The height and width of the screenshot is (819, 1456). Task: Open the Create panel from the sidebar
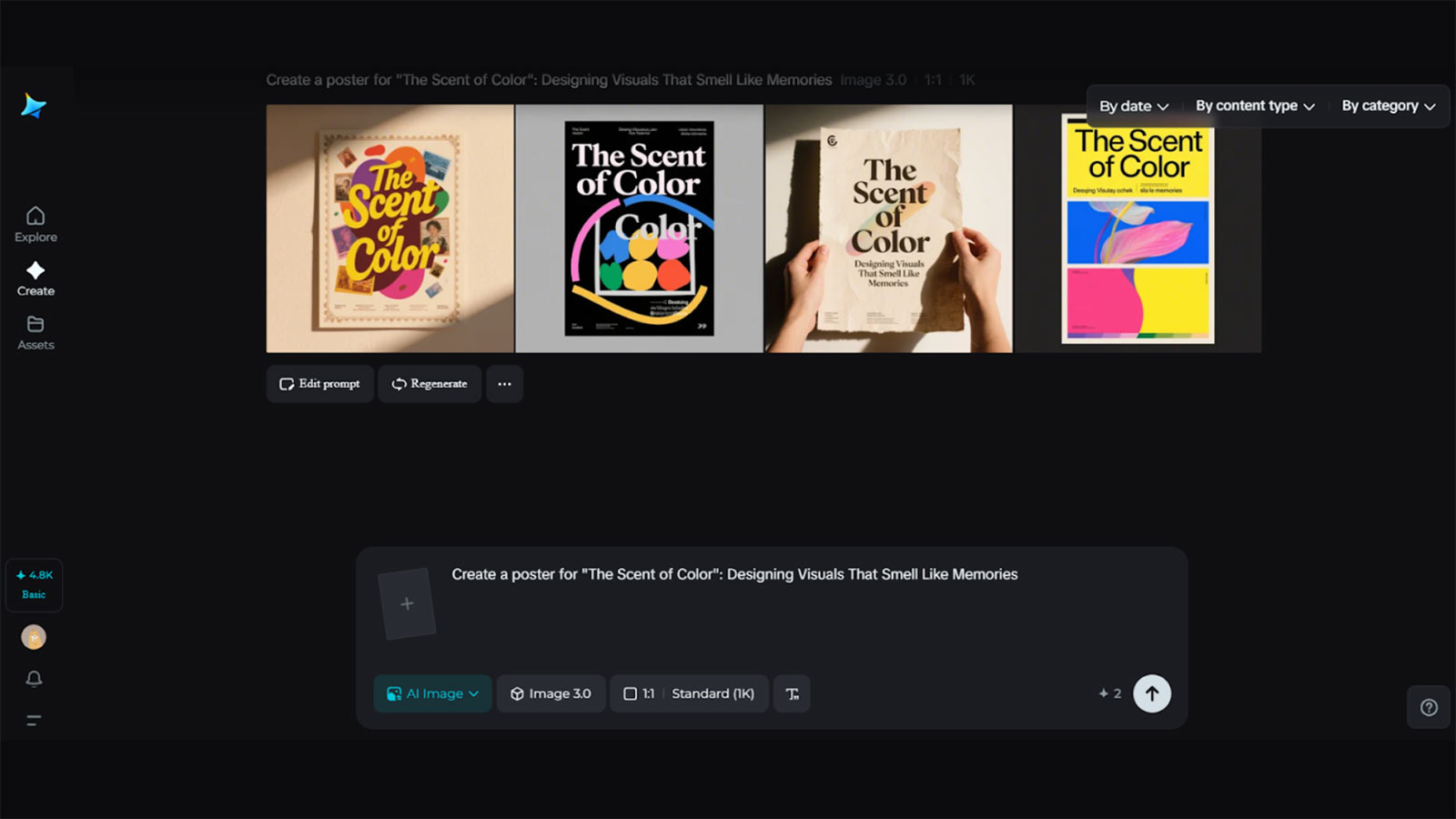point(35,279)
